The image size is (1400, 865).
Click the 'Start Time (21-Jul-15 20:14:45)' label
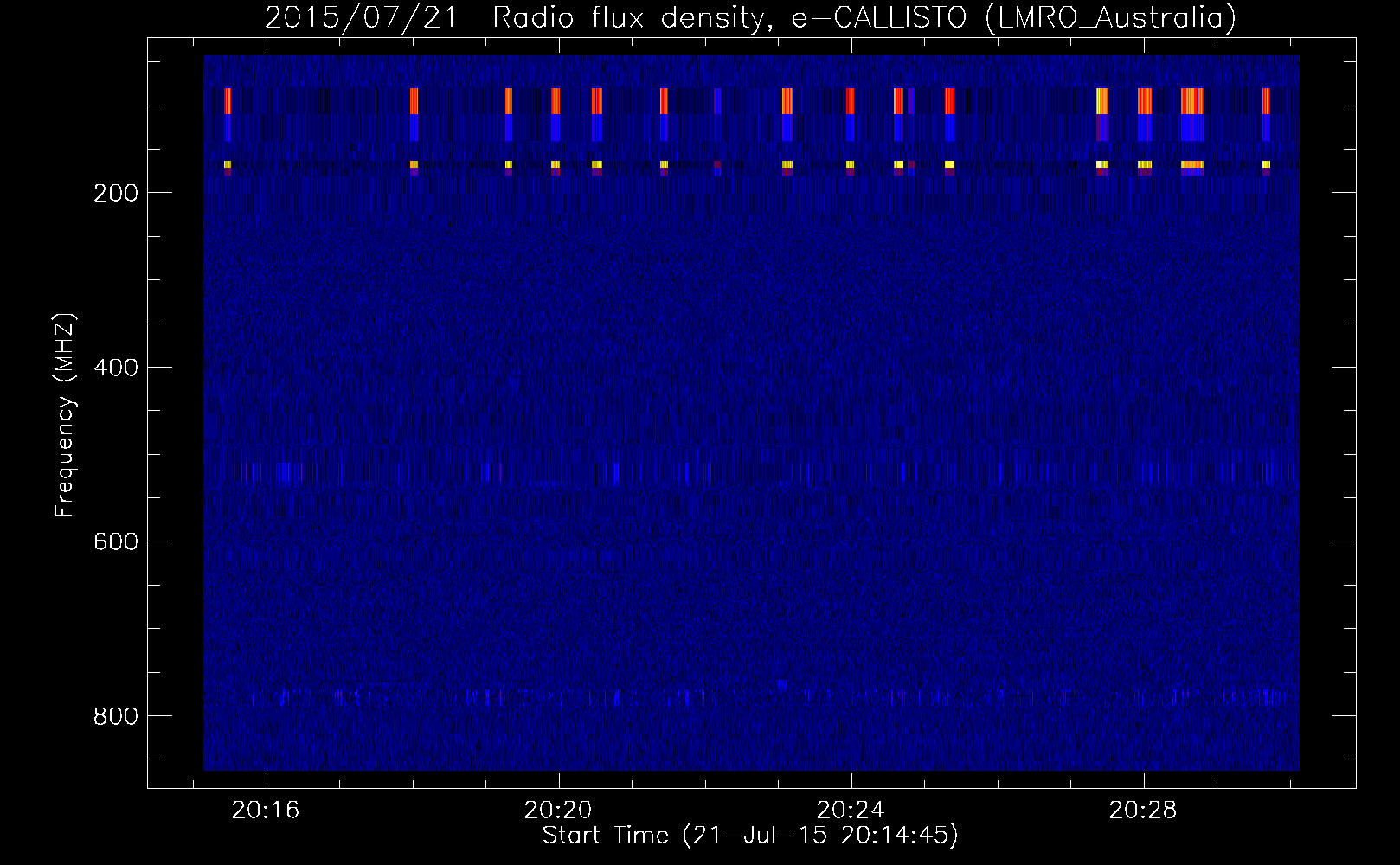(x=750, y=836)
